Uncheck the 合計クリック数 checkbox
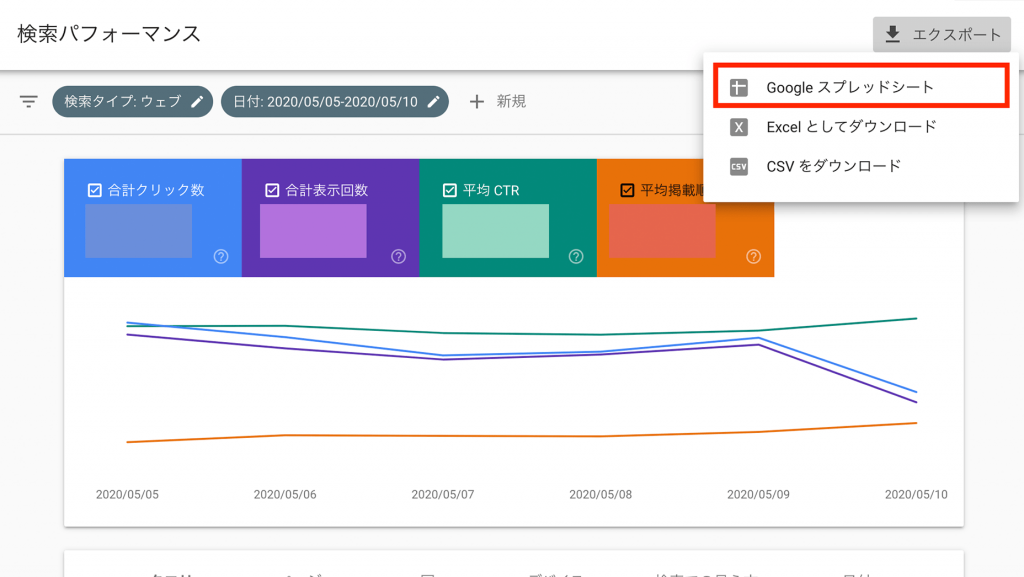 (95, 190)
